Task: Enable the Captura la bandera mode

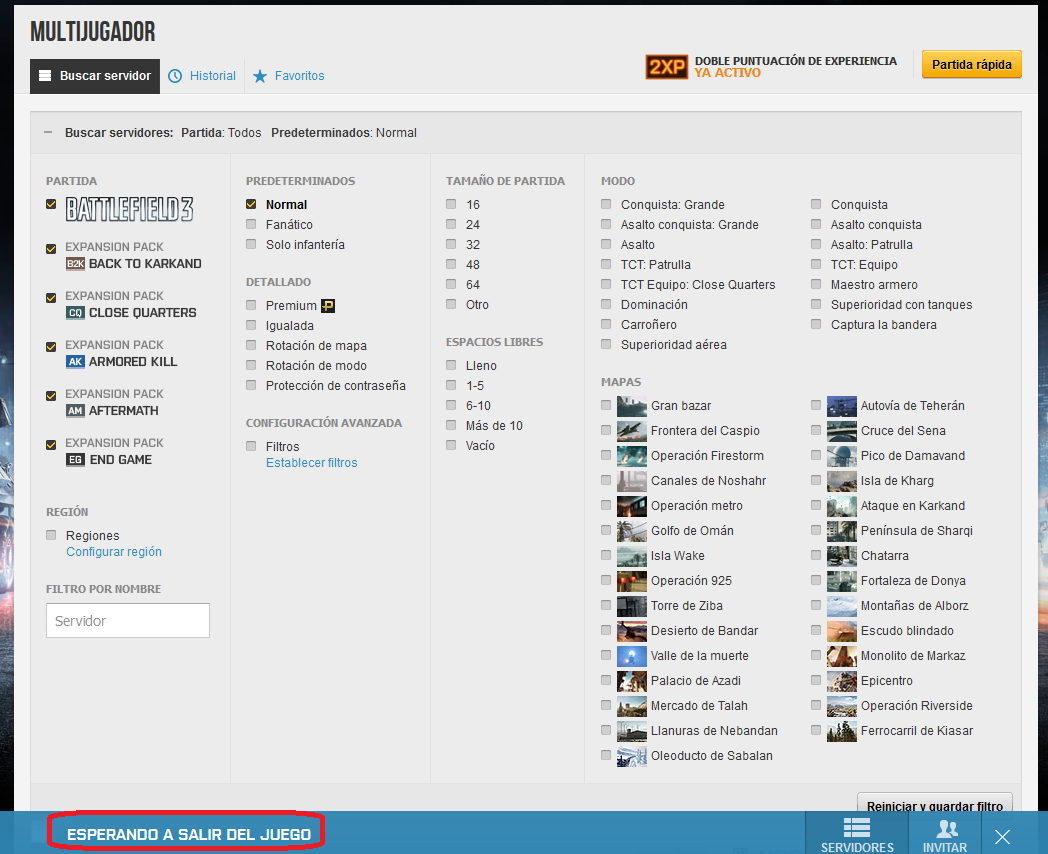Action: (816, 325)
